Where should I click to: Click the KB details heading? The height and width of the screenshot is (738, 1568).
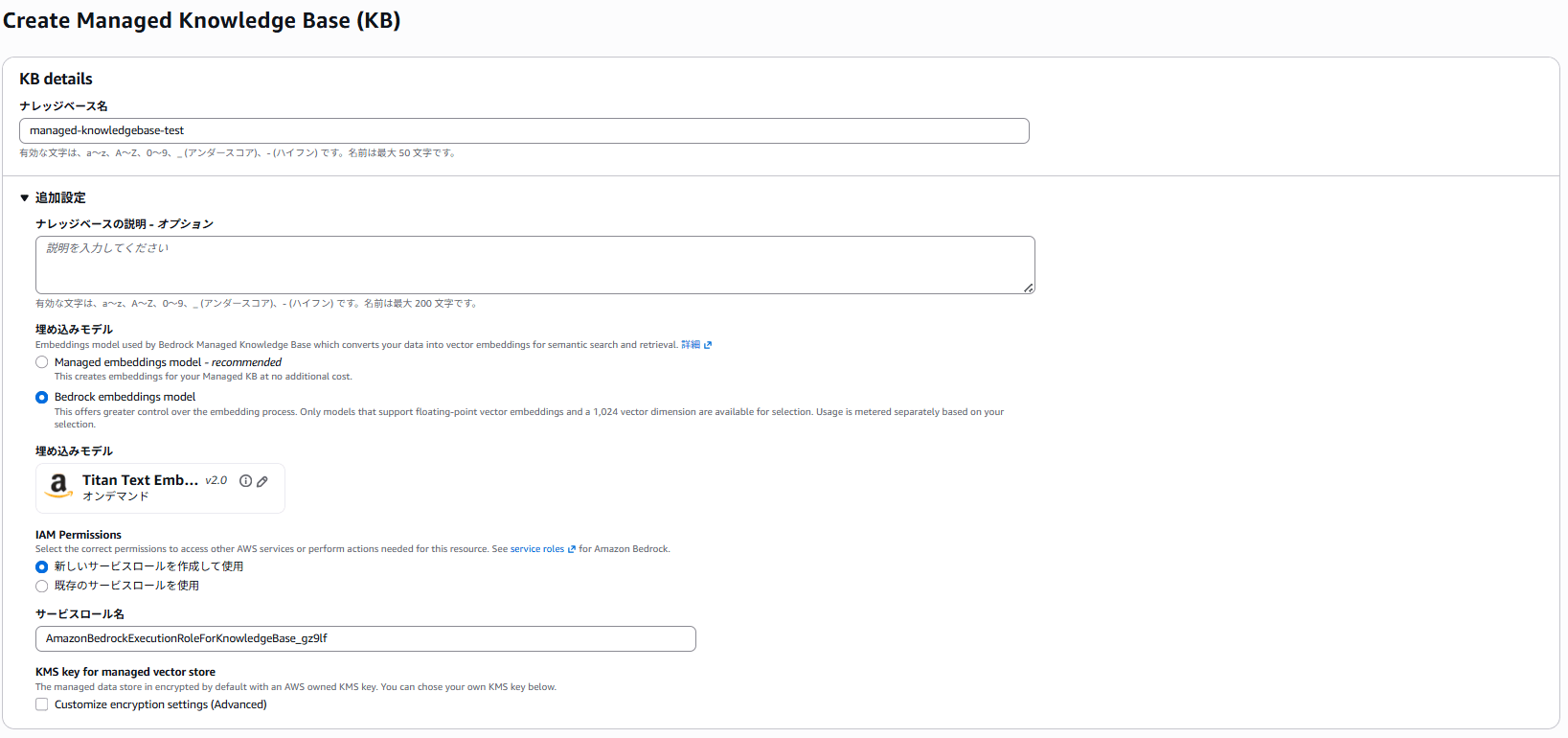[57, 79]
